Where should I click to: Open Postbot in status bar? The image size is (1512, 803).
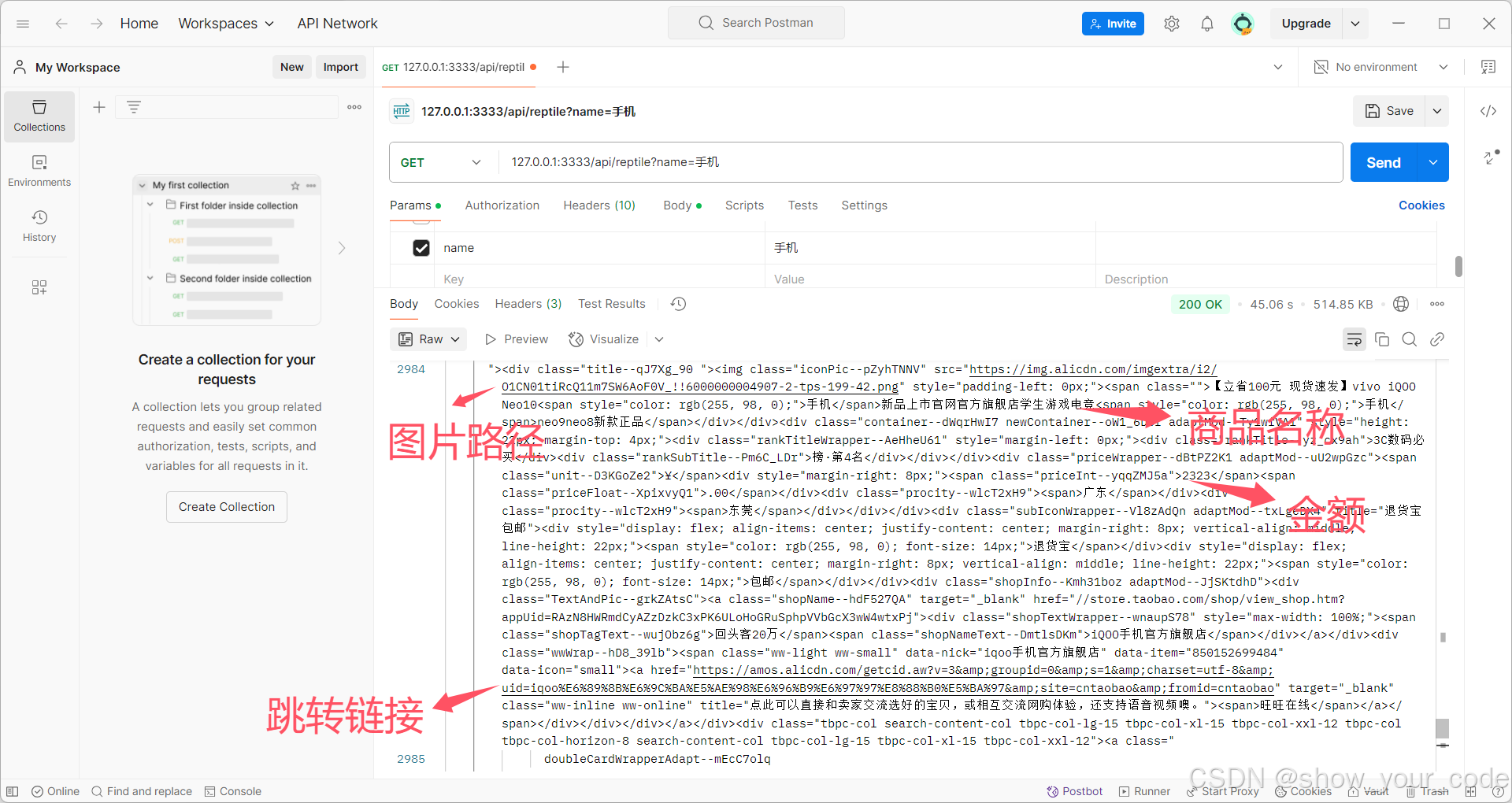1075,791
